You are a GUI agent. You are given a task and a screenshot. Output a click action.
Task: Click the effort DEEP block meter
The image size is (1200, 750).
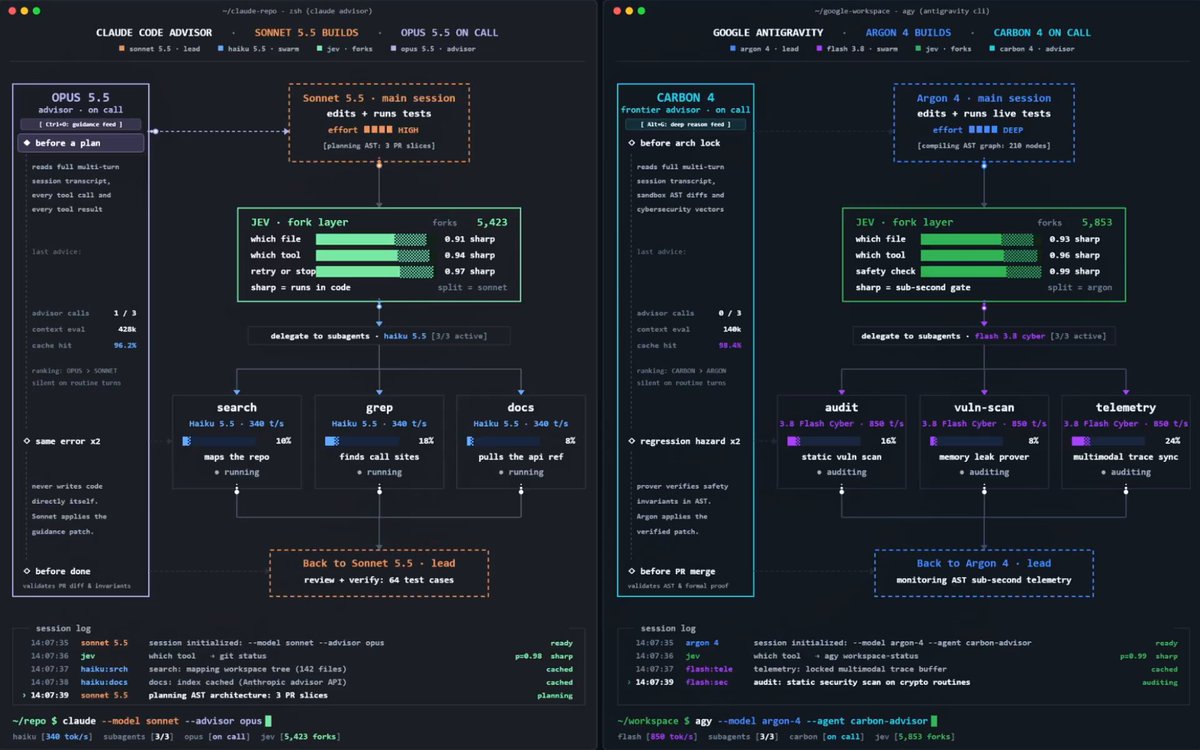coord(984,129)
